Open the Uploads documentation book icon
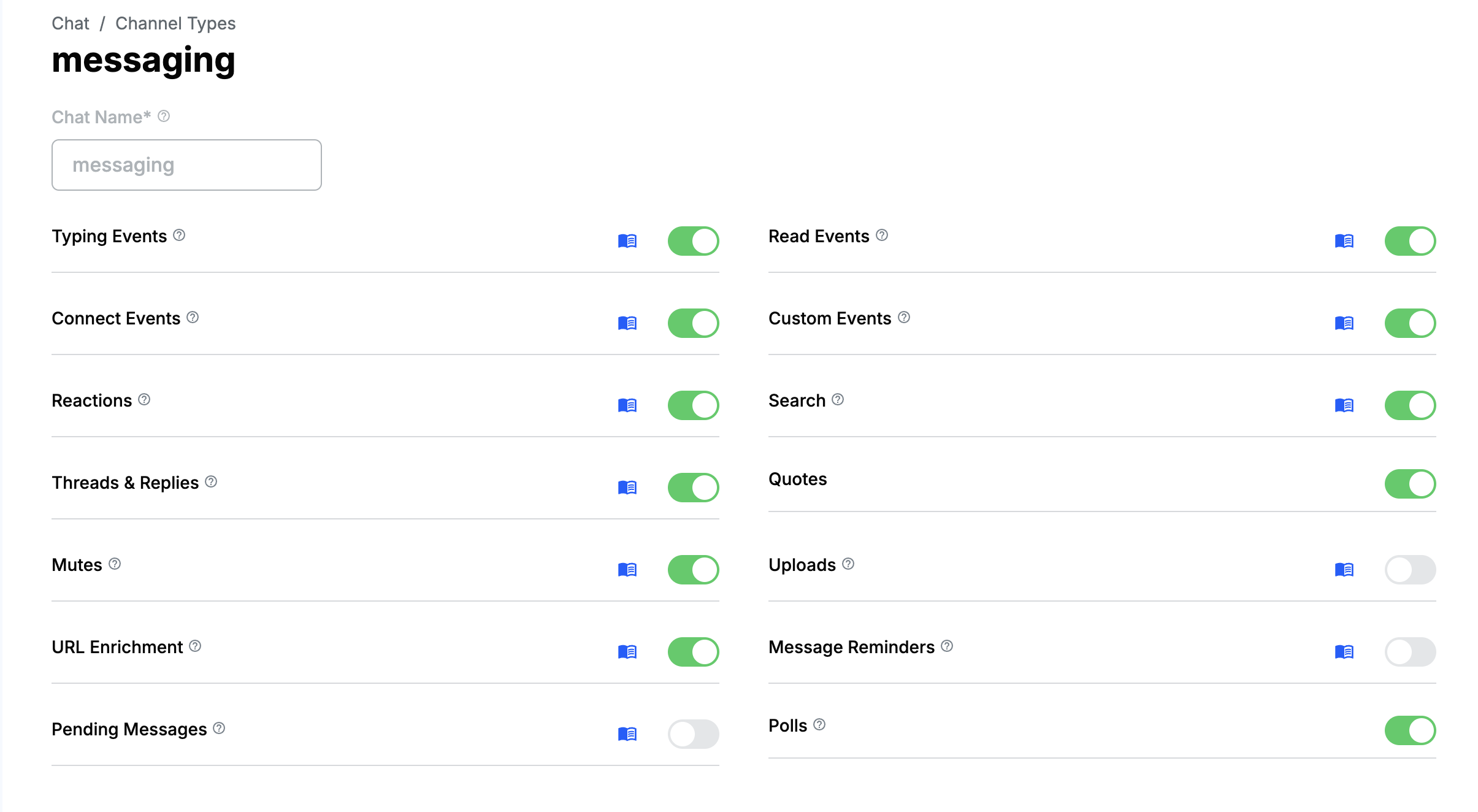Screen dimensions: 1478x812 pyautogui.click(x=1344, y=570)
